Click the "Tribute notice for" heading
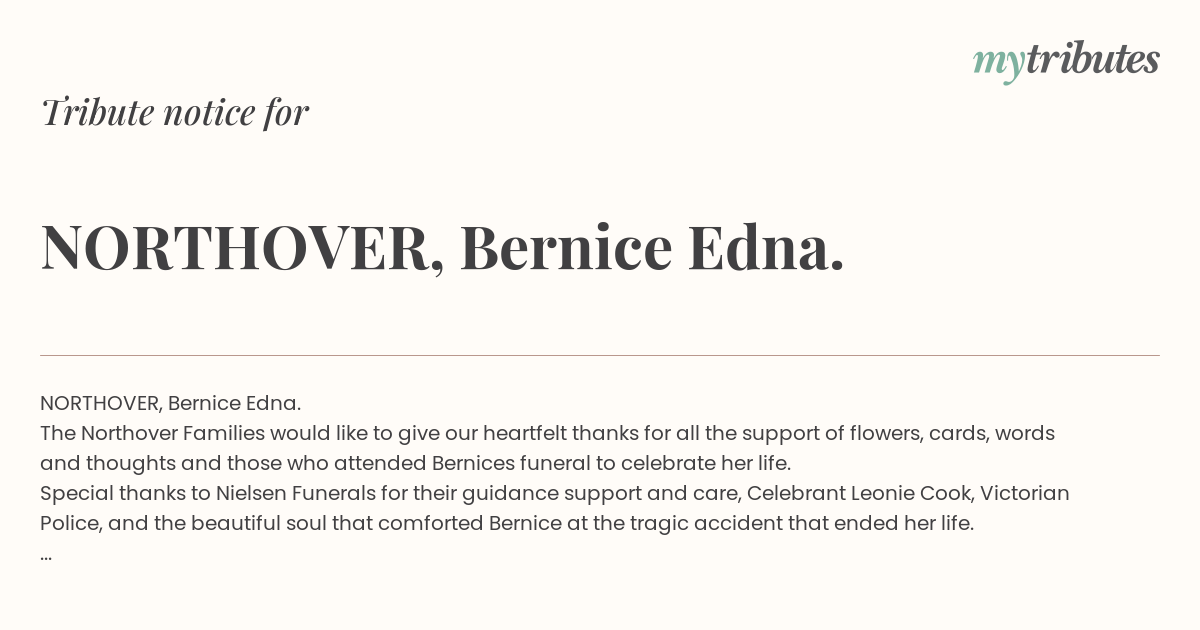 click(x=175, y=112)
